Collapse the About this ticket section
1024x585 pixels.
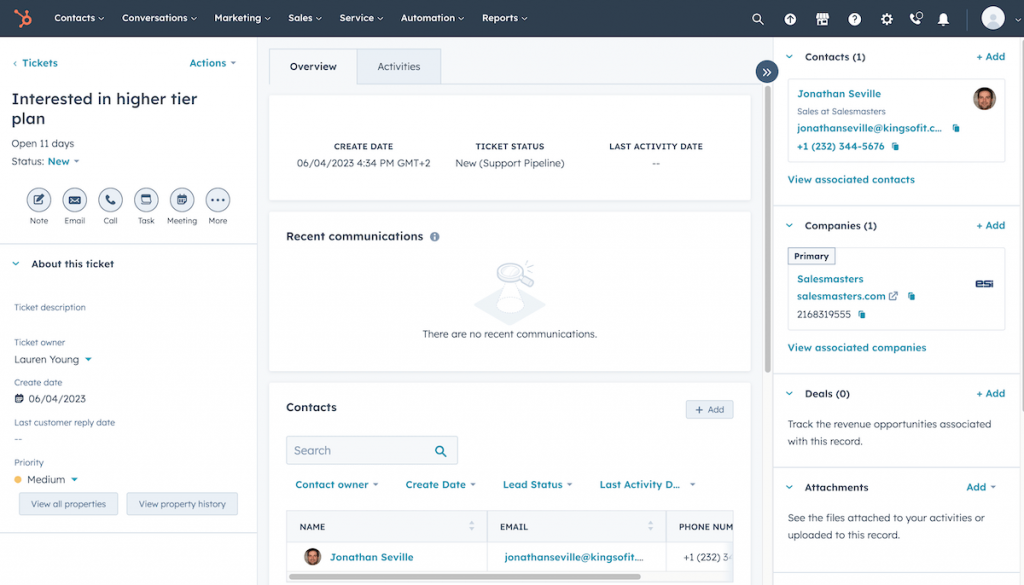click(x=14, y=263)
